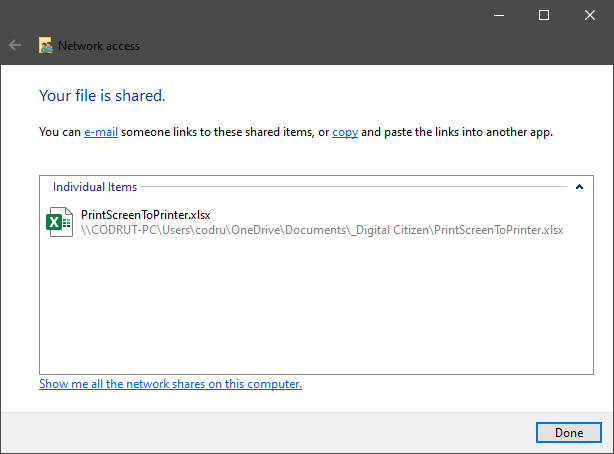Click the Network access title text
Image resolution: width=614 pixels, height=454 pixels.
point(99,46)
